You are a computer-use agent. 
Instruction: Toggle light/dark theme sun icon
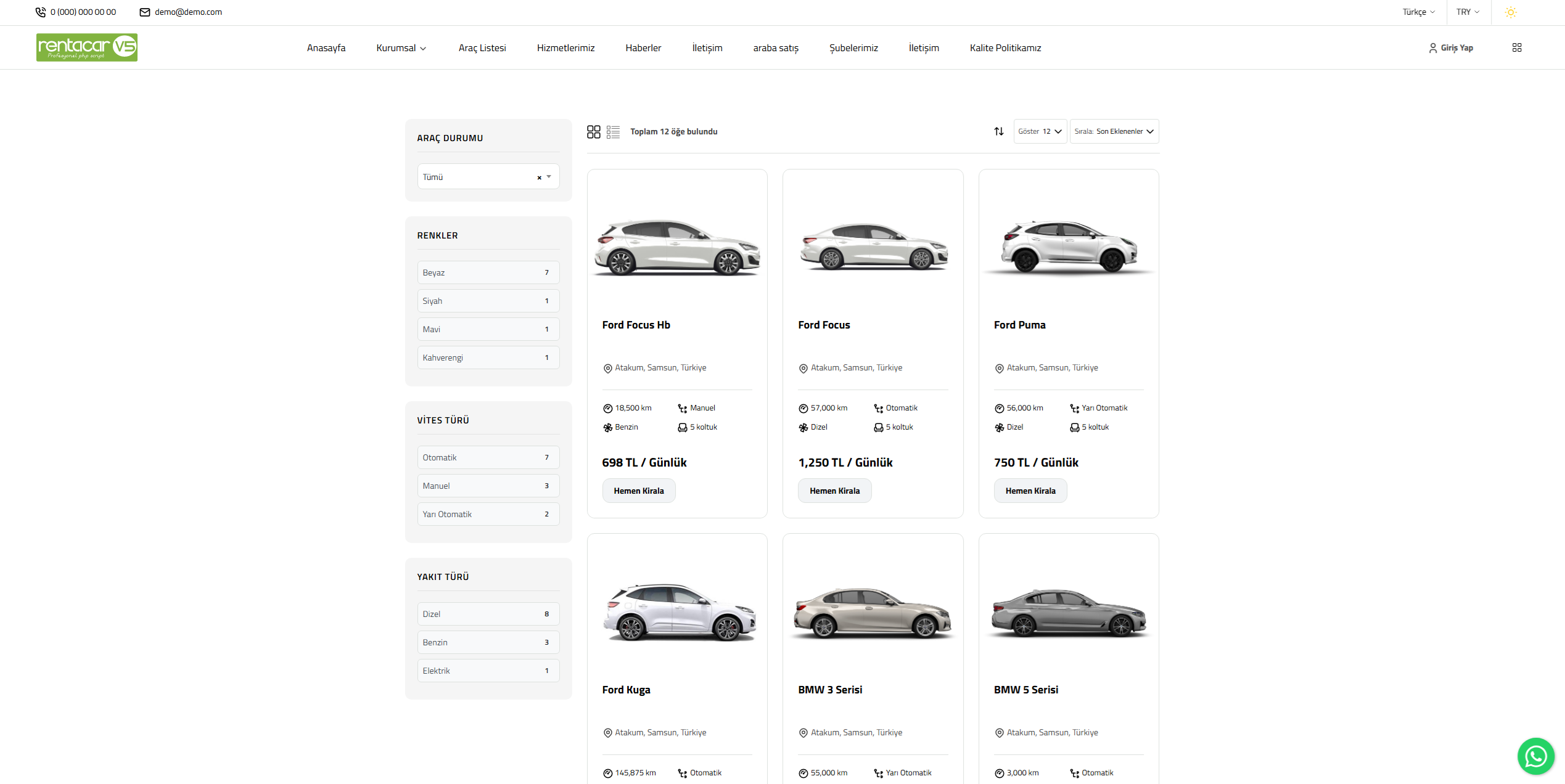1510,12
